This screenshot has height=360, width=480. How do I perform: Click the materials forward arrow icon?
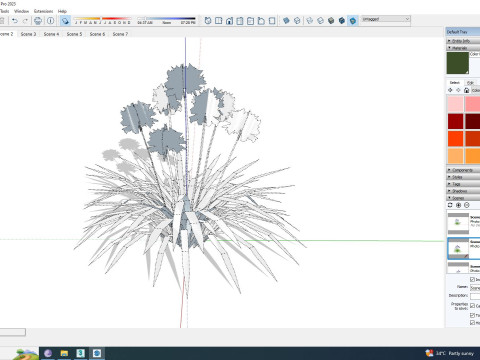(458, 90)
